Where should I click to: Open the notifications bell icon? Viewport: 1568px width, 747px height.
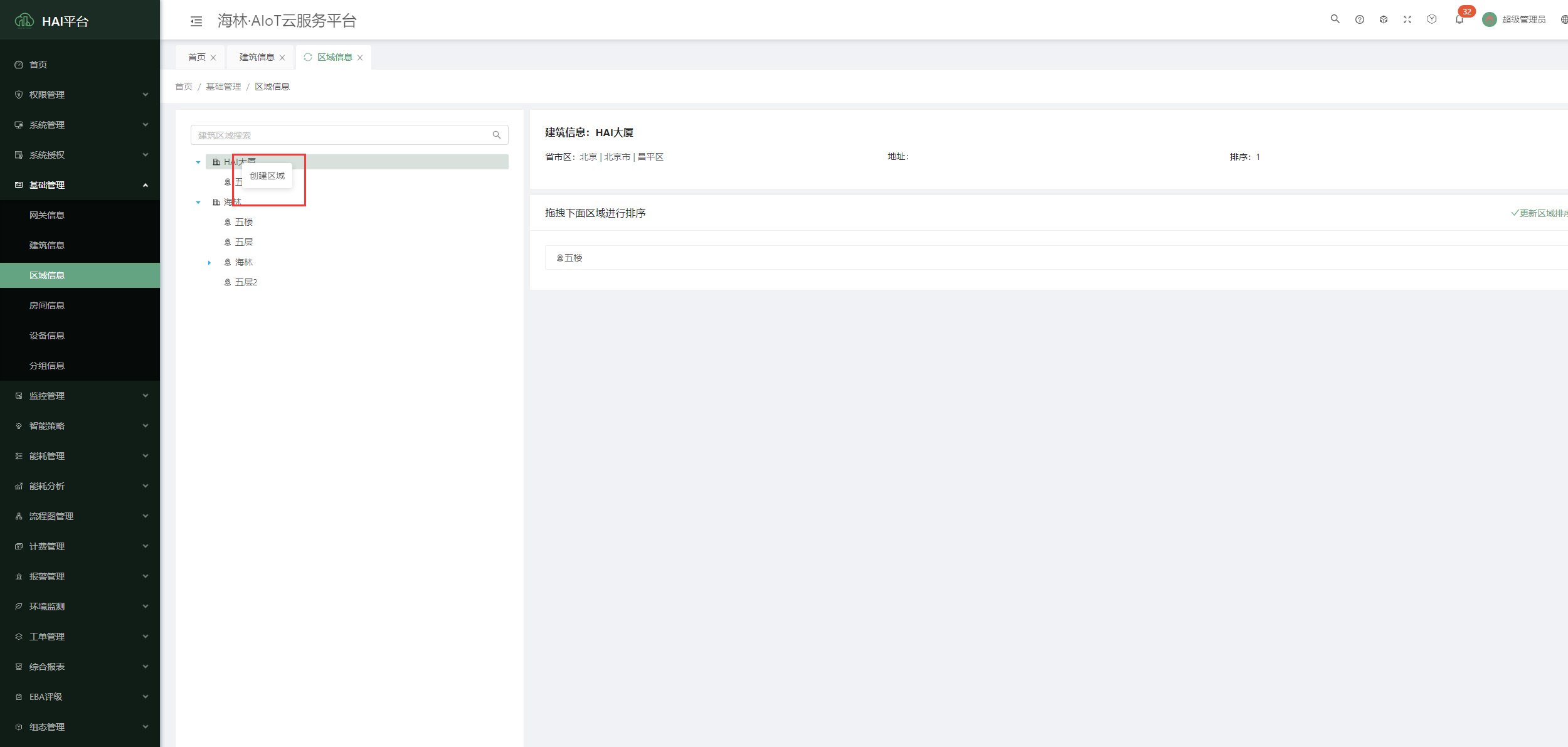click(x=1459, y=19)
